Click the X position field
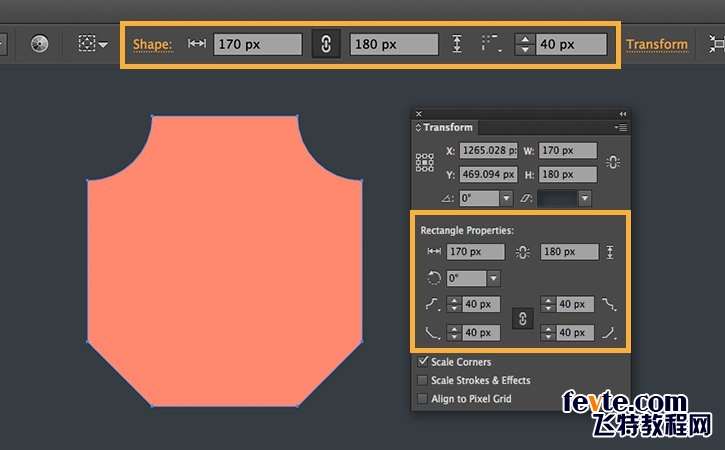Viewport: 725px width, 450px height. pos(488,151)
